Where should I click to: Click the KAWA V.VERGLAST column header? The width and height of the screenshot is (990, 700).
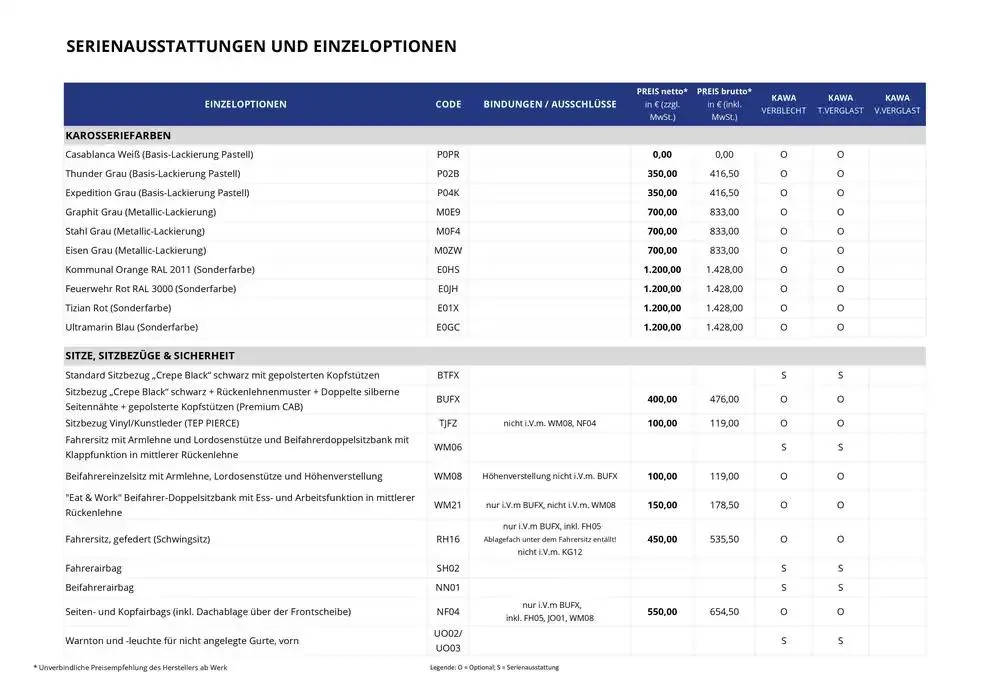pyautogui.click(x=897, y=104)
